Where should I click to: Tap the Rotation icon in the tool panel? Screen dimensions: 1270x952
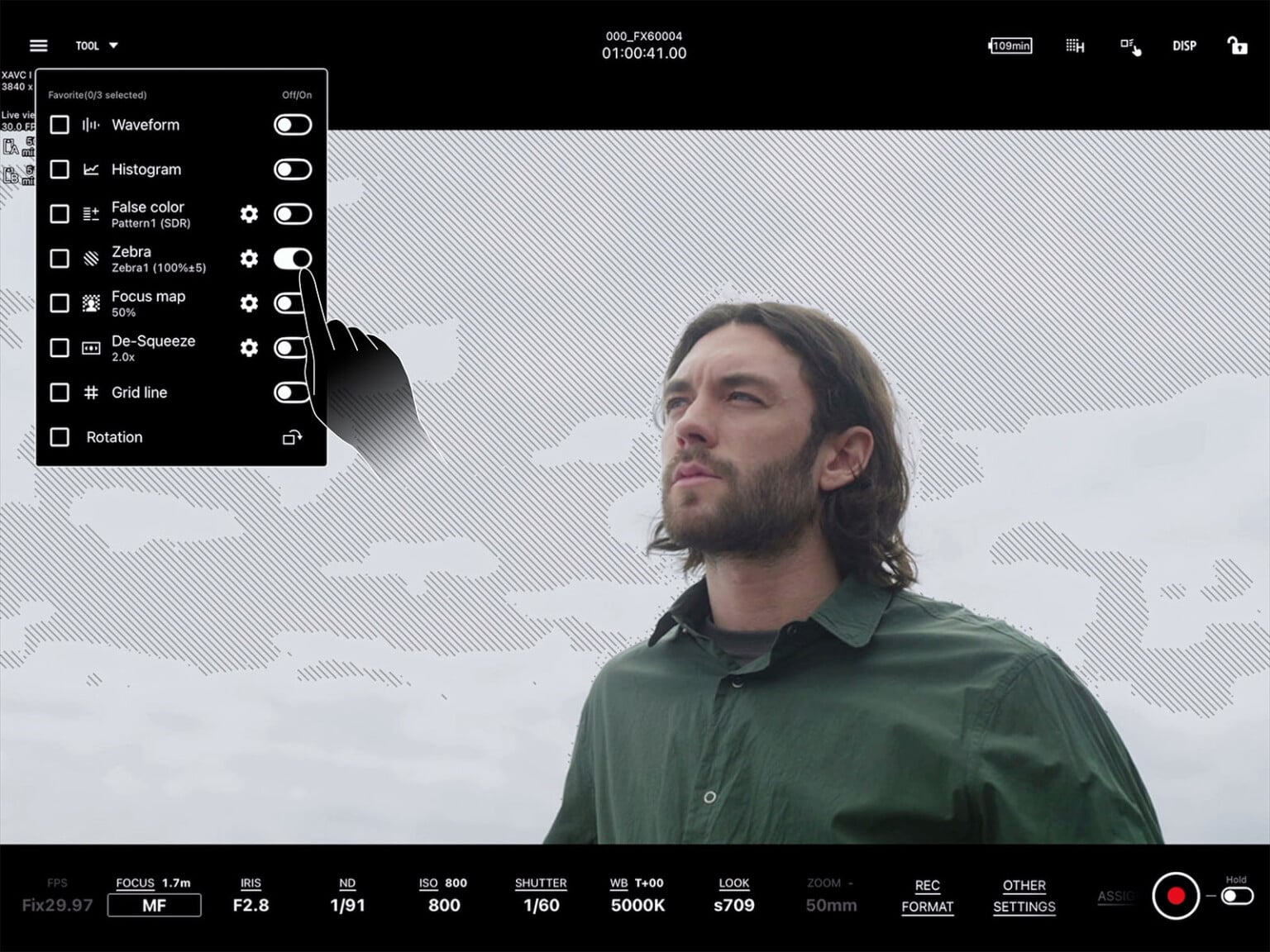tap(292, 437)
